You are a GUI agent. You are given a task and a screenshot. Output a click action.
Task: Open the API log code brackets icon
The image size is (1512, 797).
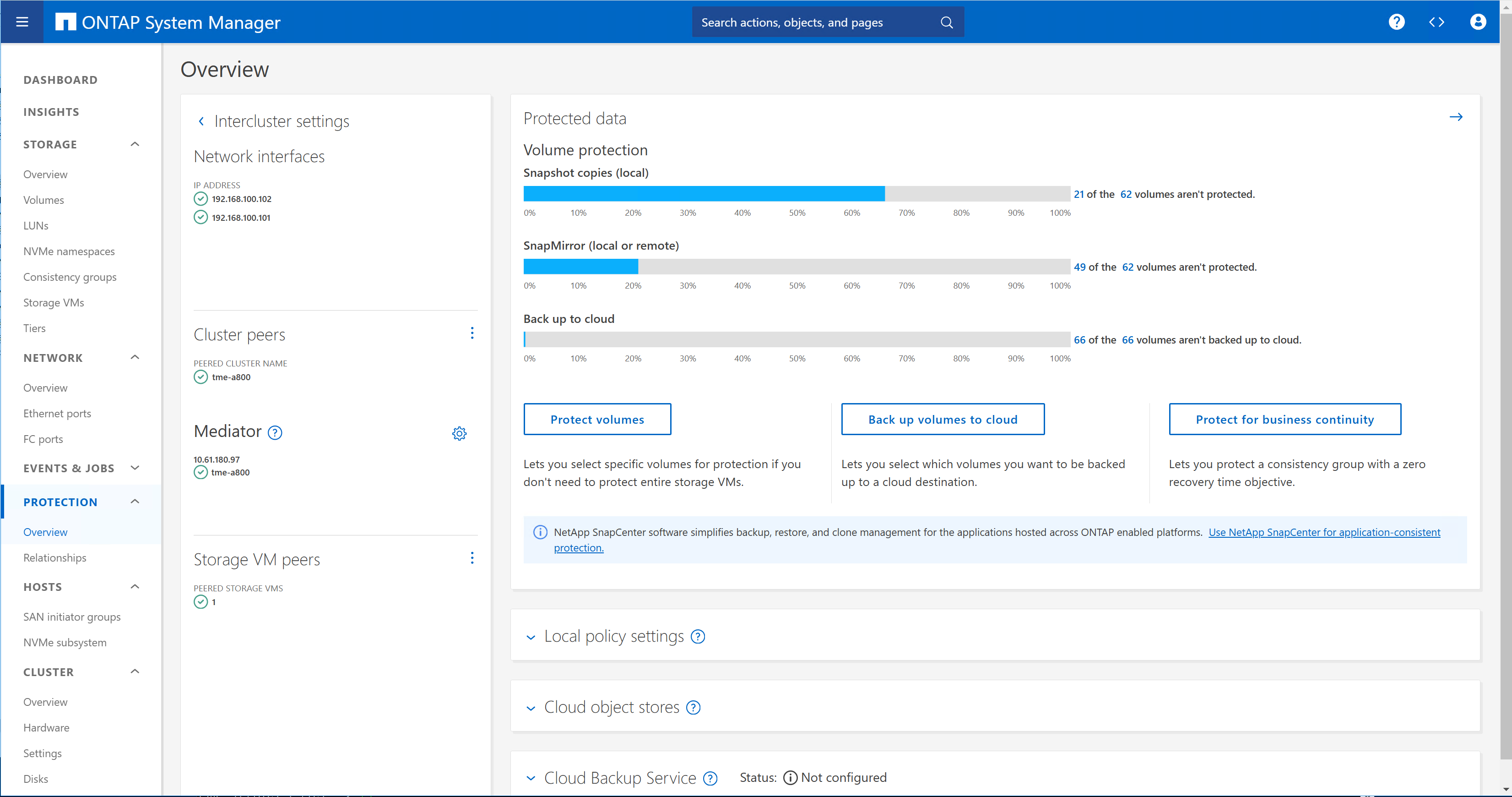1436,22
